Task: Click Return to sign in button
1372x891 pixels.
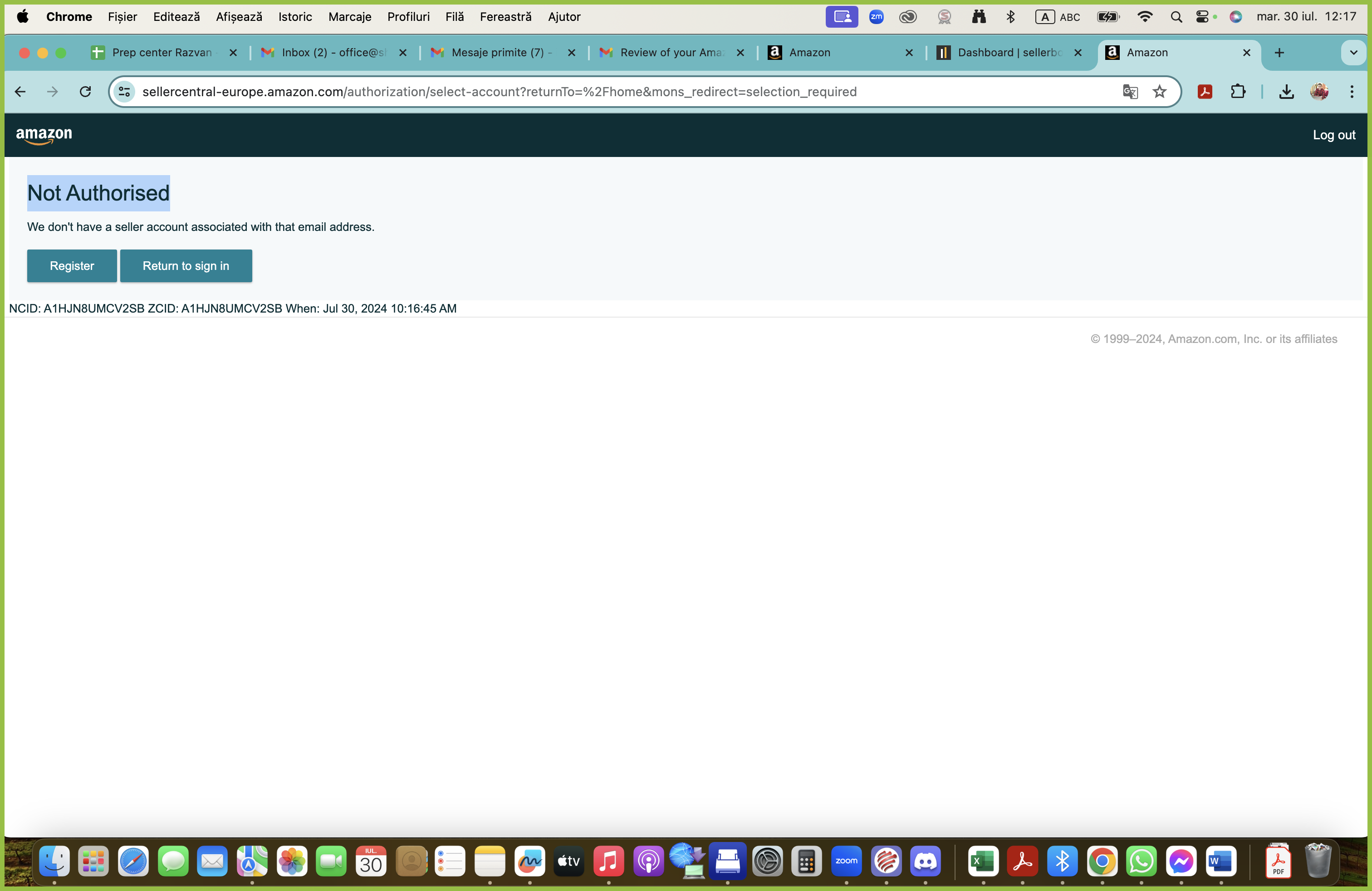Action: click(x=186, y=266)
